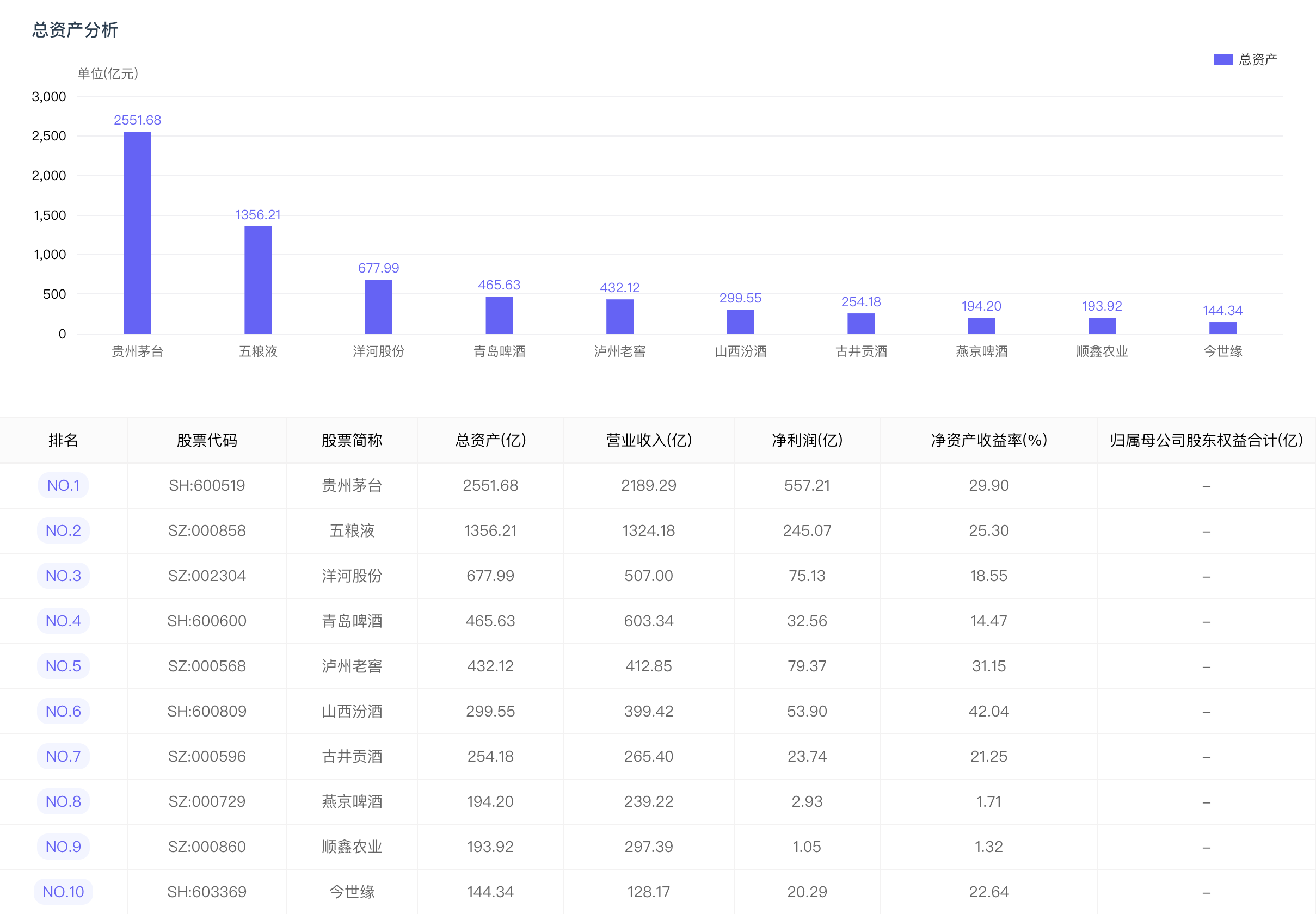
Task: Select the 山西汾酒 chart bar
Action: click(x=741, y=322)
